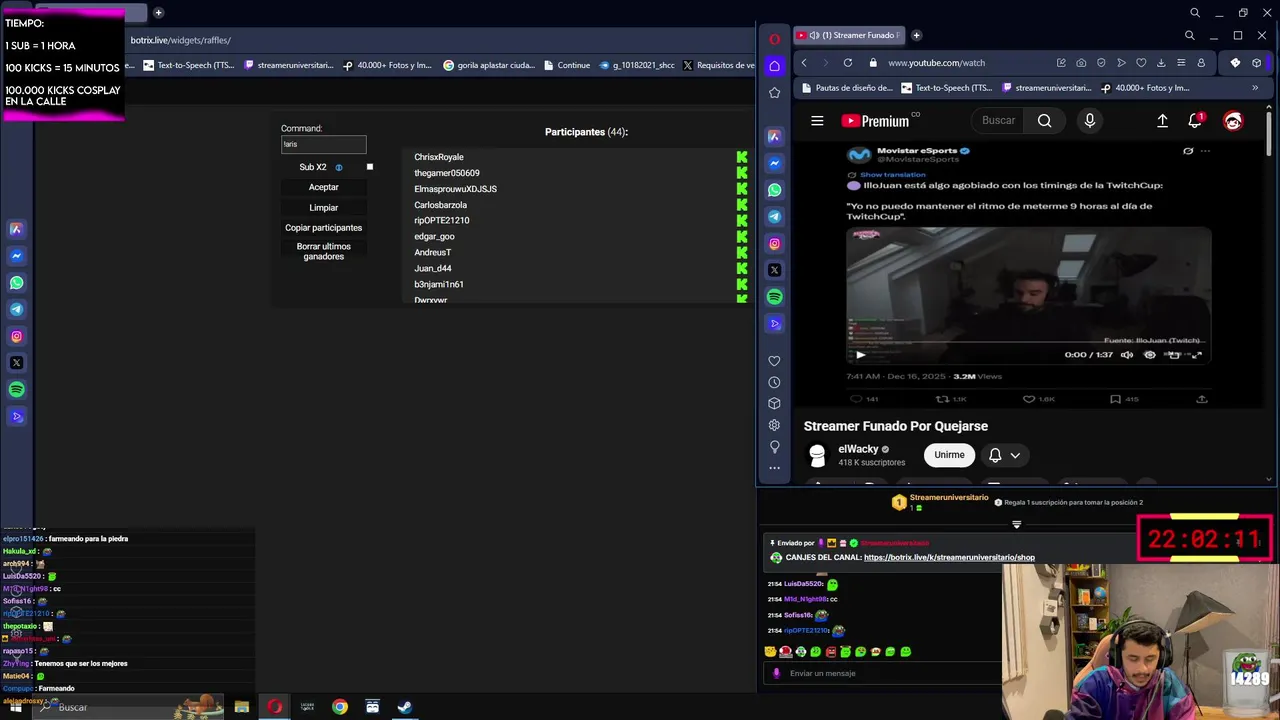
Task: Click the YouTube search magnifier button
Action: point(1044,121)
